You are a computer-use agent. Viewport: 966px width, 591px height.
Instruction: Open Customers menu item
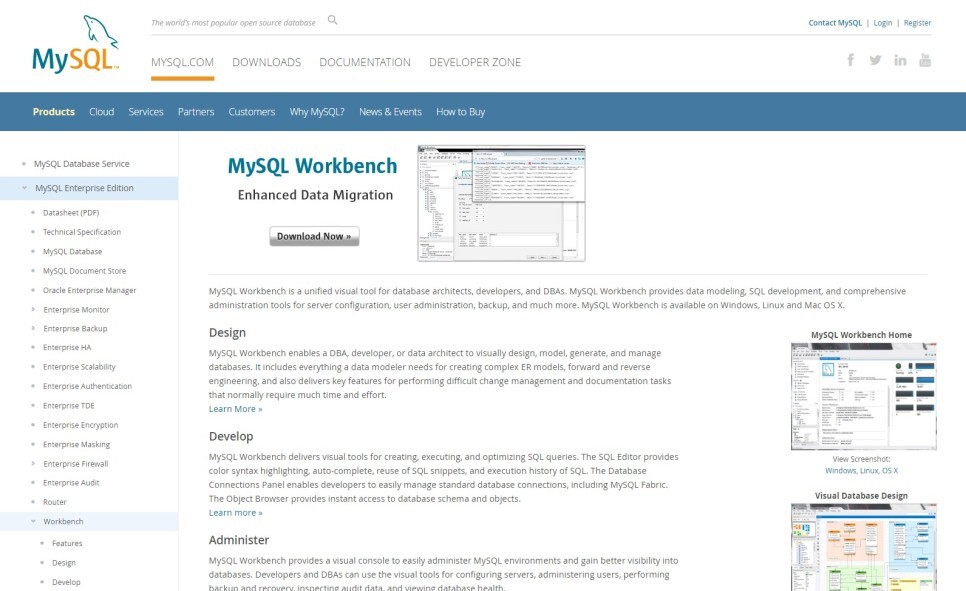[252, 112]
